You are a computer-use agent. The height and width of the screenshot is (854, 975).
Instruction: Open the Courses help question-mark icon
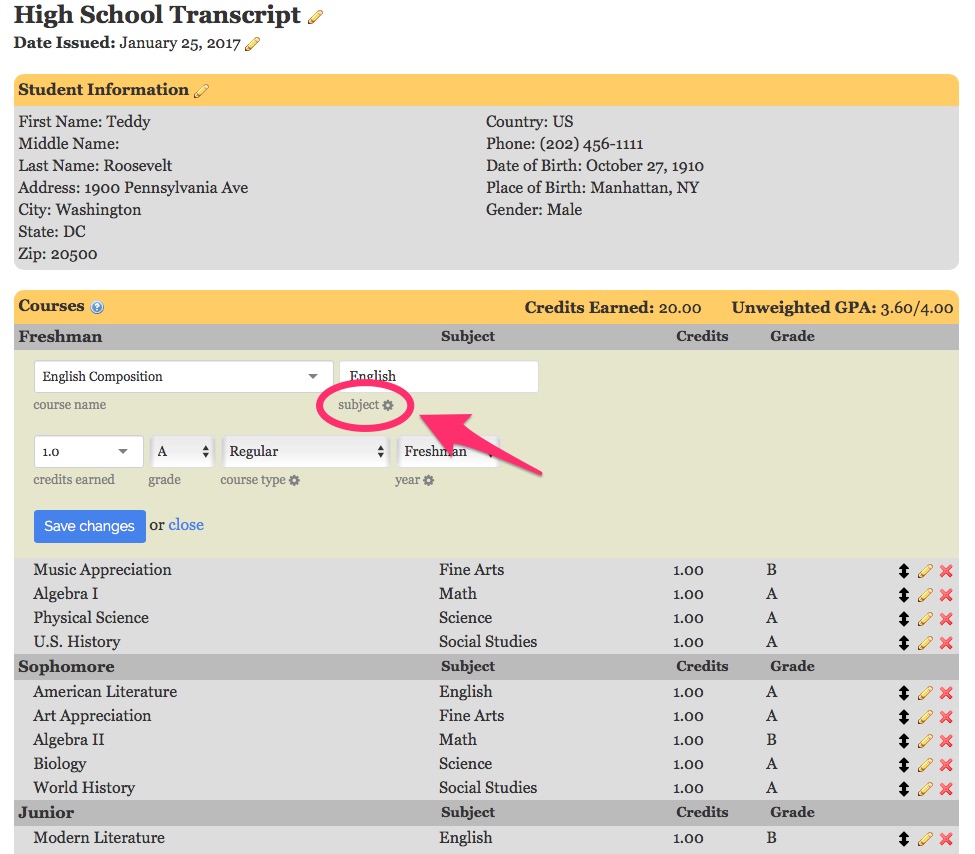point(97,308)
